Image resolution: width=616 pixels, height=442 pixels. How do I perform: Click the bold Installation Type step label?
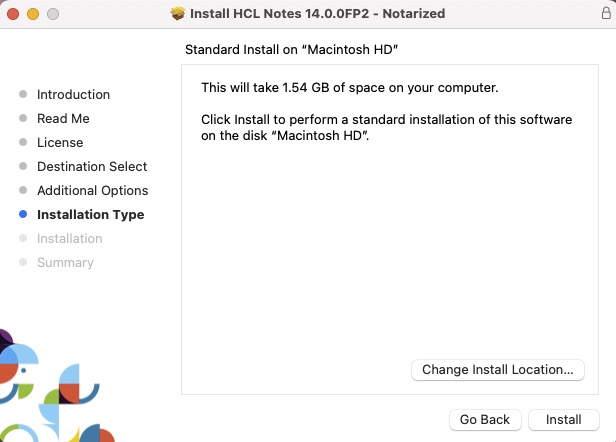tap(90, 214)
